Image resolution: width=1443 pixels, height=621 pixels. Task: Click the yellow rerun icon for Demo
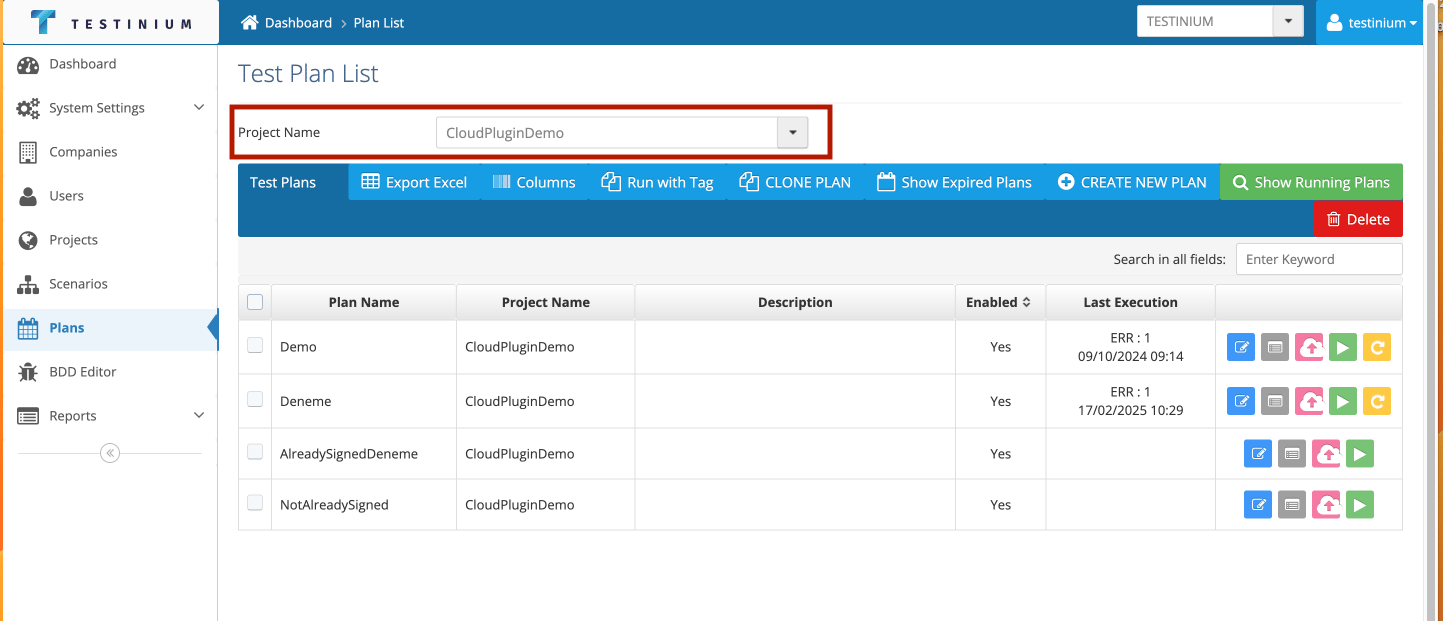pyautogui.click(x=1377, y=347)
